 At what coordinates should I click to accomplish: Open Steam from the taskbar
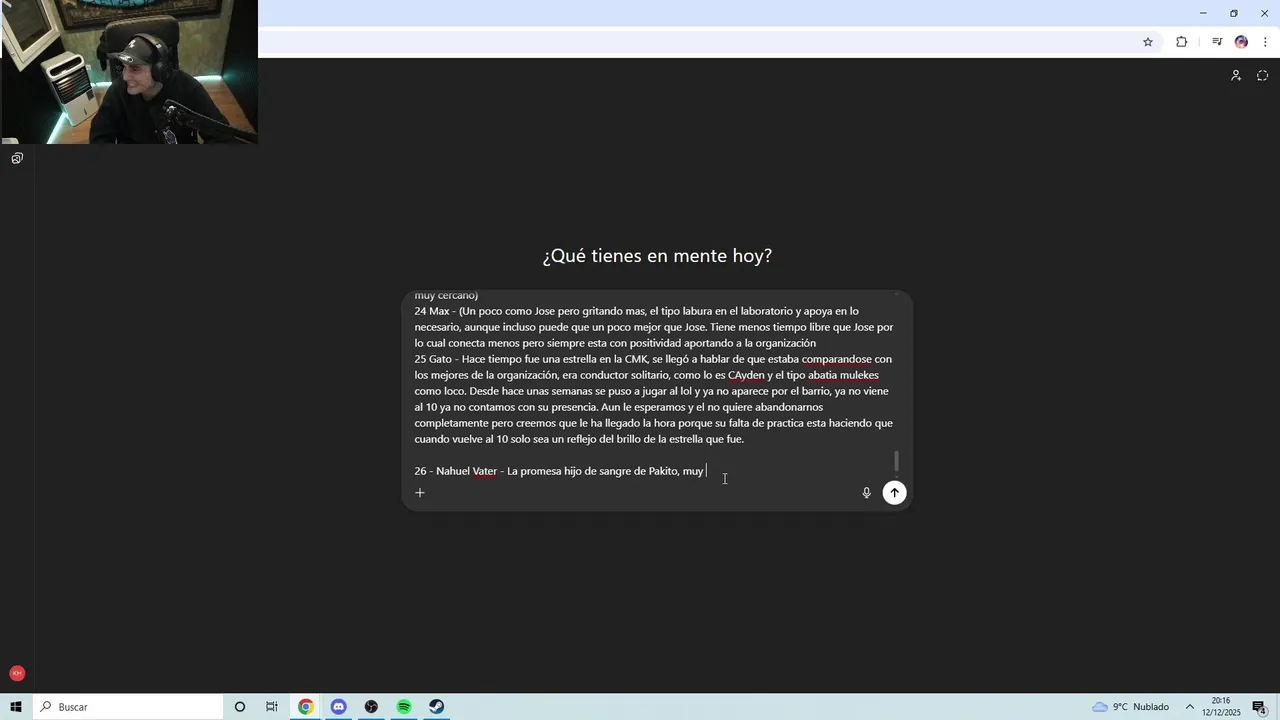click(x=437, y=707)
